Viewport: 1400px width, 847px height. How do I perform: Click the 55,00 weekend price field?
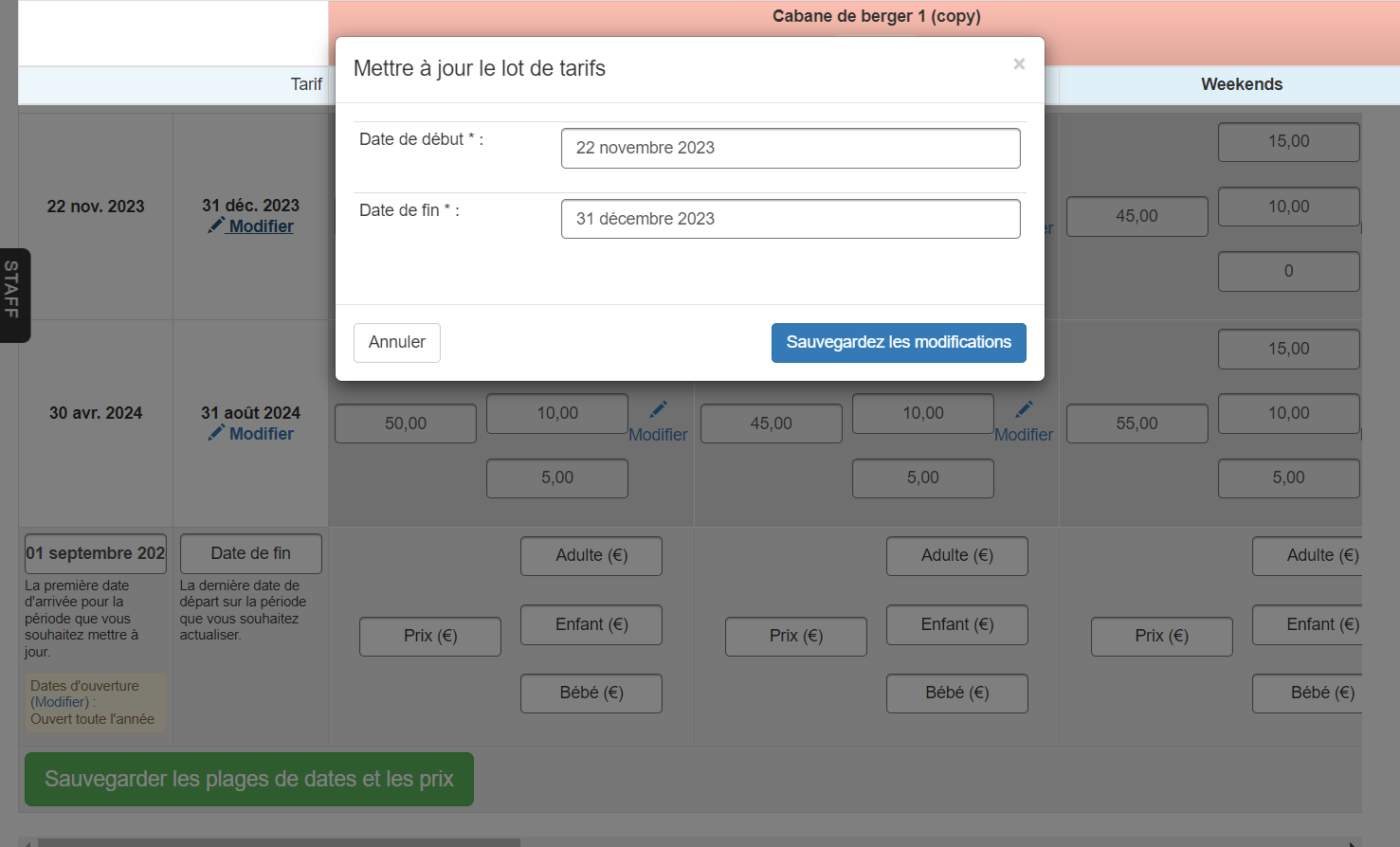[x=1137, y=423]
